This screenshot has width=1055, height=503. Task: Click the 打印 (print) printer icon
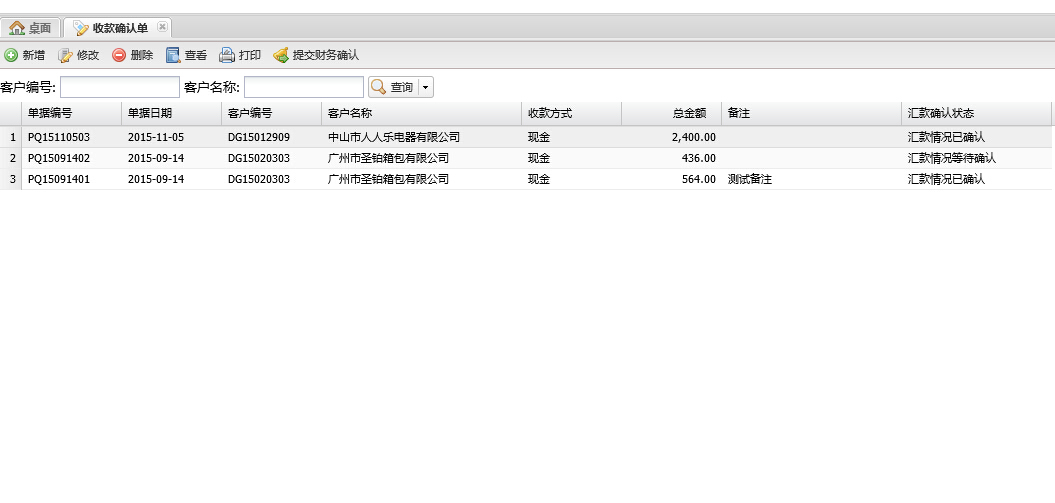(x=227, y=55)
